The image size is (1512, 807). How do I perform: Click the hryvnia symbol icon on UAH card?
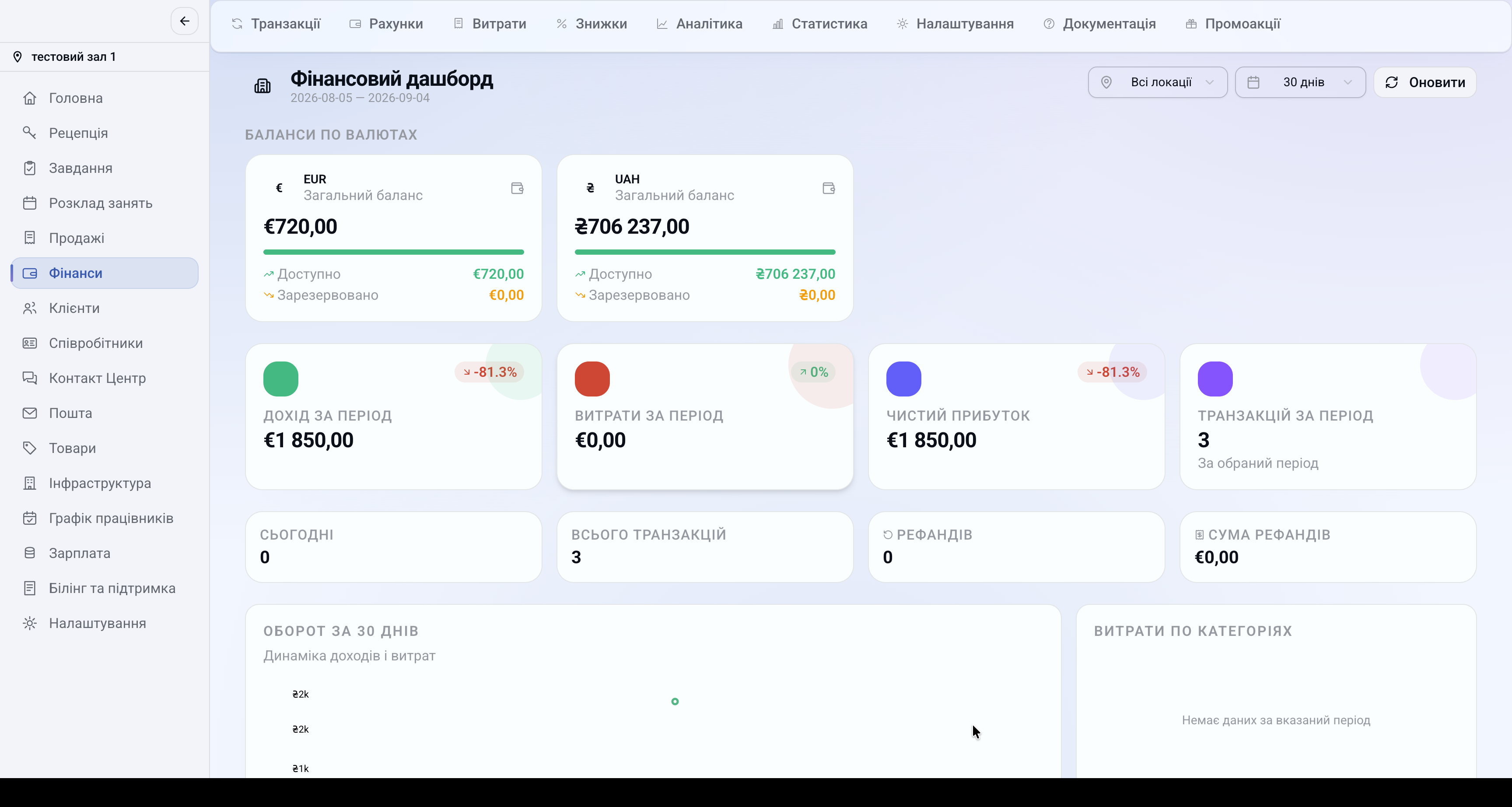[x=591, y=188]
